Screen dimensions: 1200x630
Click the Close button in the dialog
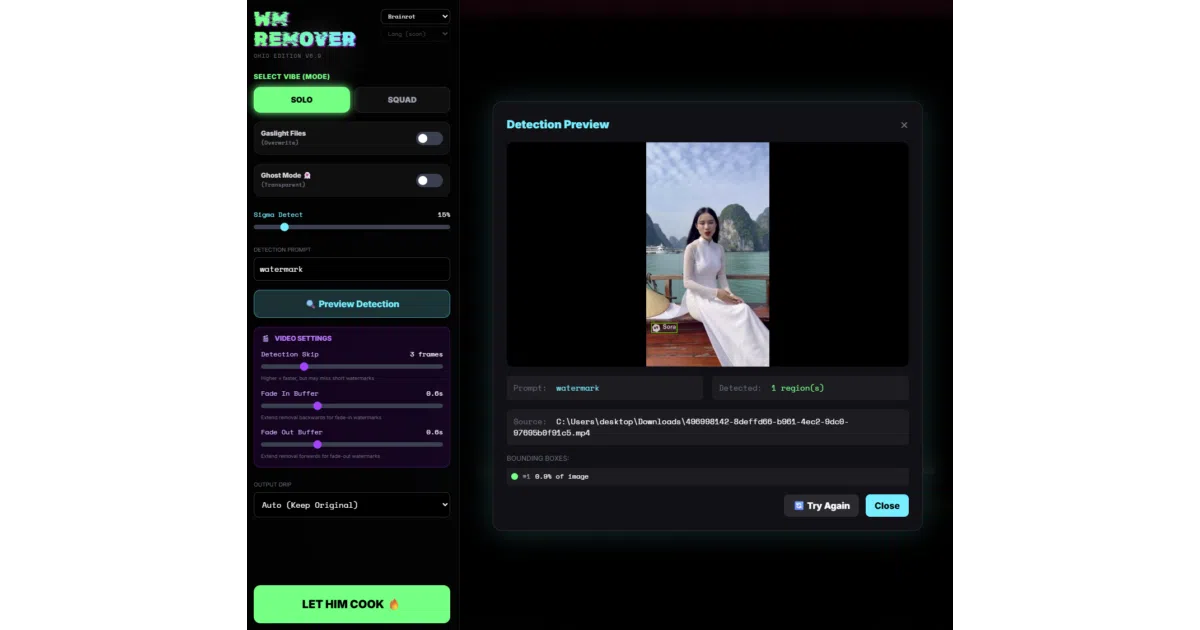pos(887,505)
